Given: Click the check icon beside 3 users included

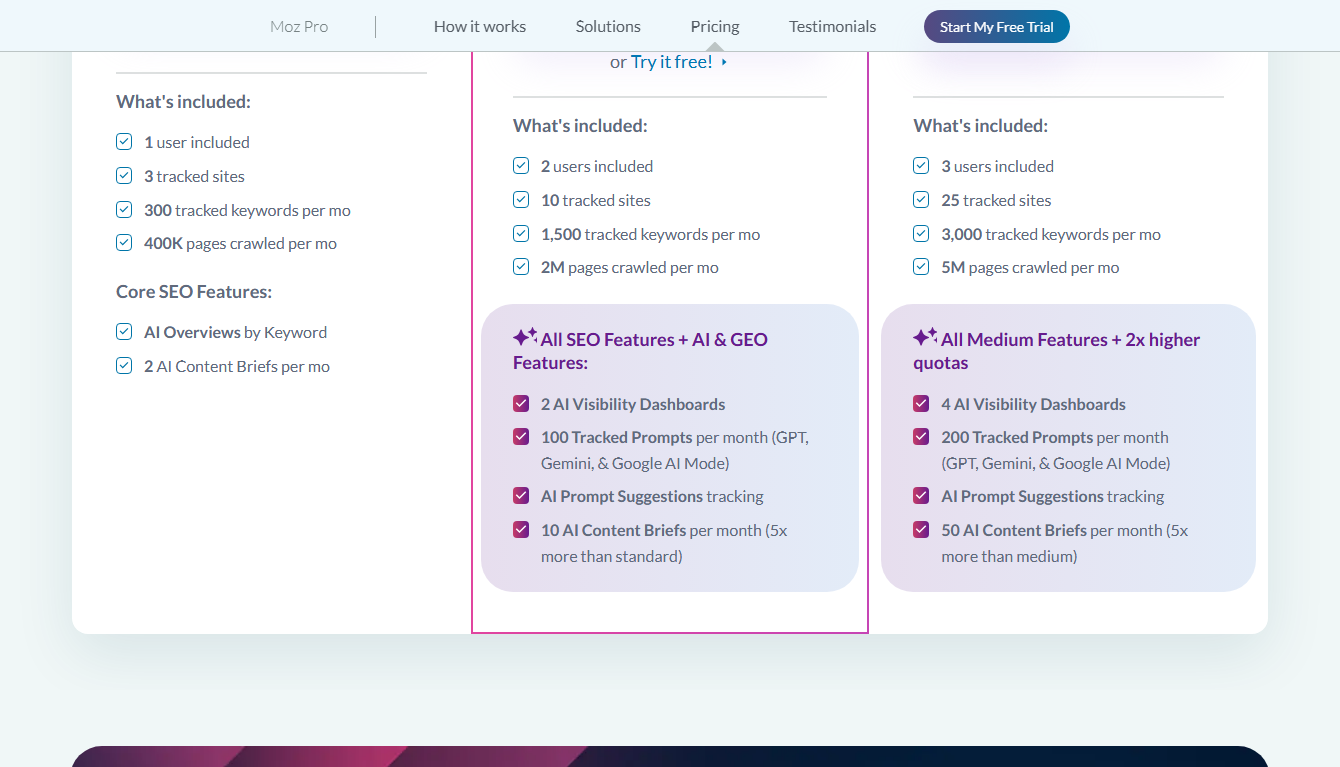Looking at the screenshot, I should pyautogui.click(x=921, y=166).
